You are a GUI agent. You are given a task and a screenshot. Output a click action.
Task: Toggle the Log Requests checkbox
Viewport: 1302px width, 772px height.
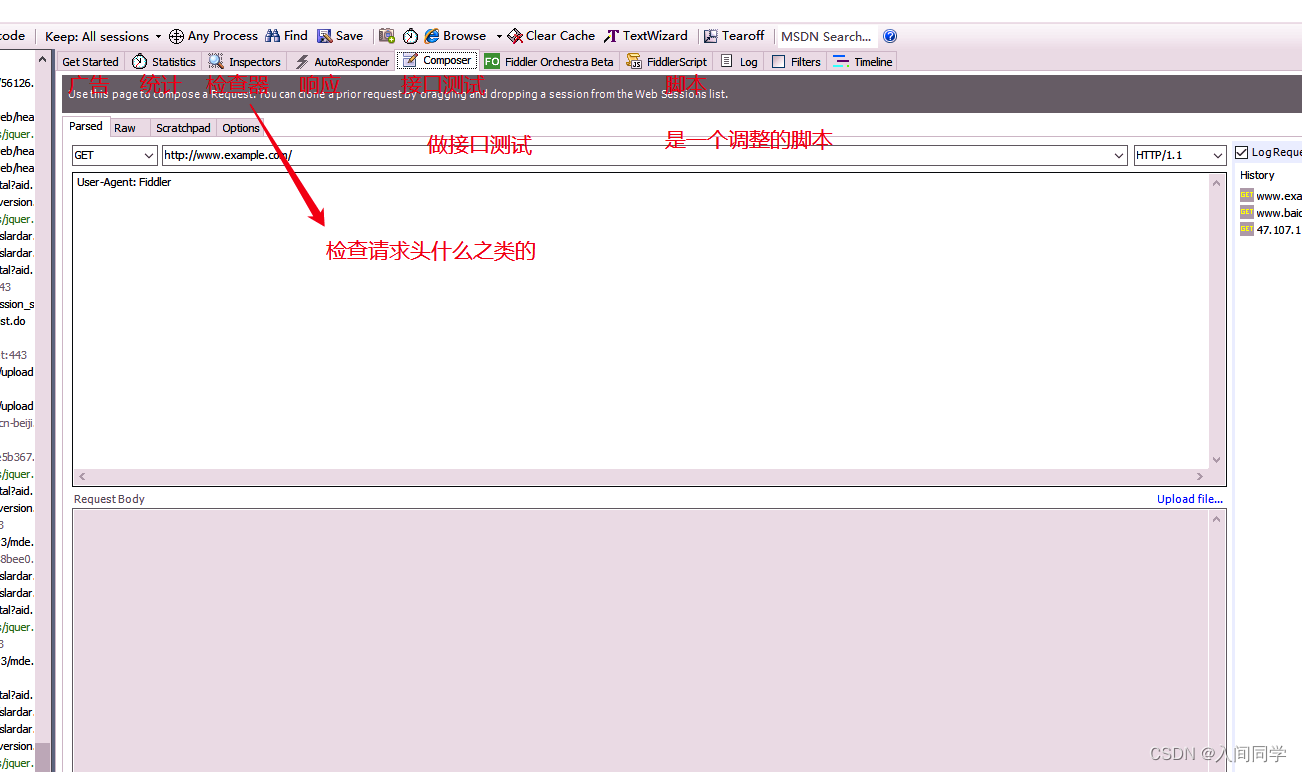(x=1242, y=153)
